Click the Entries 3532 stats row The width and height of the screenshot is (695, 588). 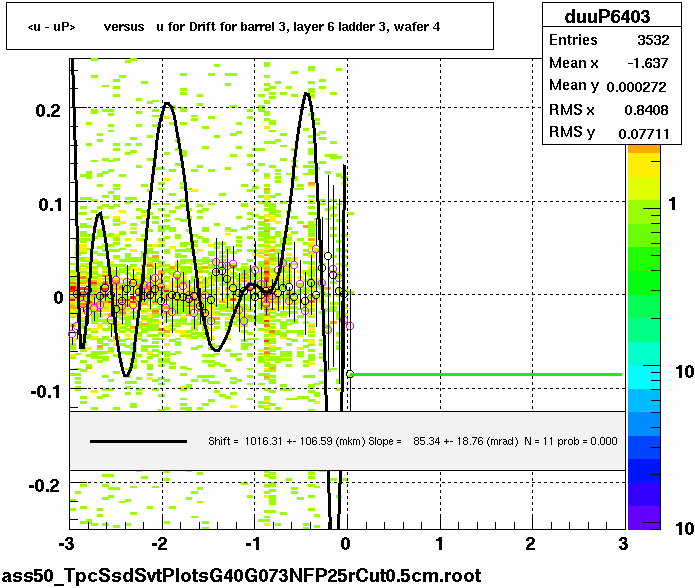coord(609,40)
